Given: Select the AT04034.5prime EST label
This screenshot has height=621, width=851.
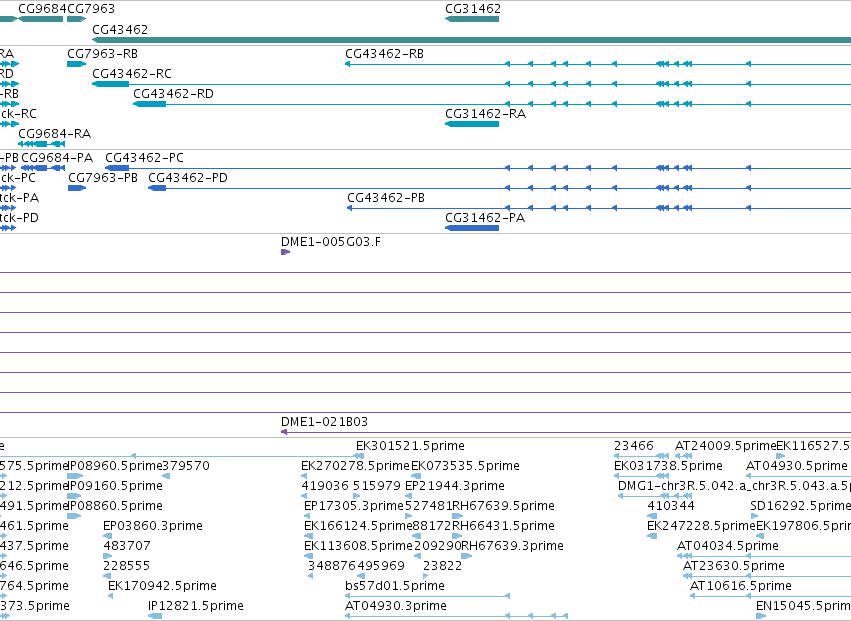Looking at the screenshot, I should (x=728, y=547).
